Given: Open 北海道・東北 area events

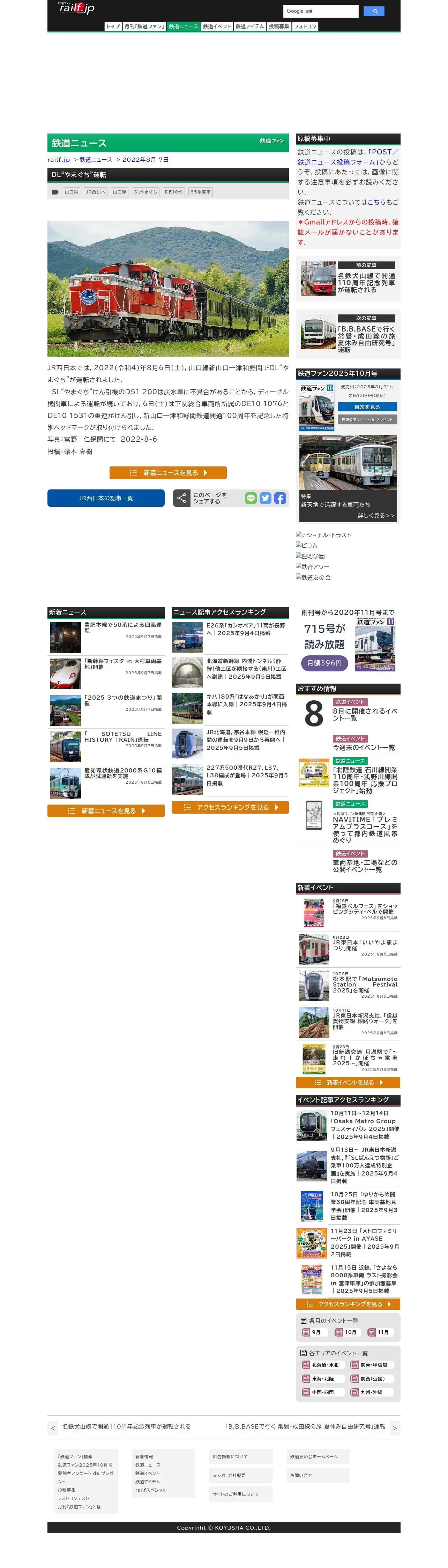Looking at the screenshot, I should 323,1365.
